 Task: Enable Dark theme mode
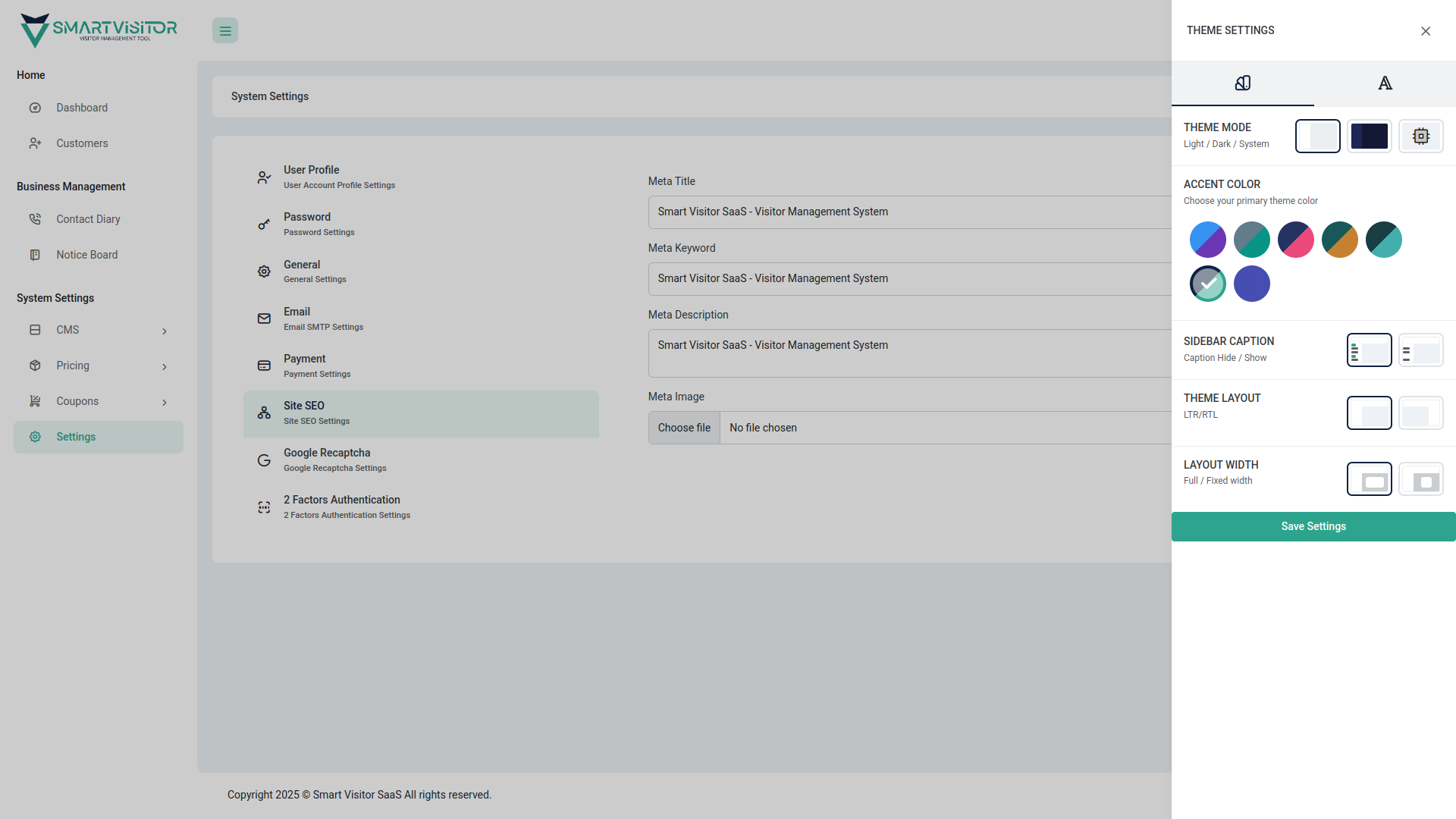pyautogui.click(x=1370, y=136)
